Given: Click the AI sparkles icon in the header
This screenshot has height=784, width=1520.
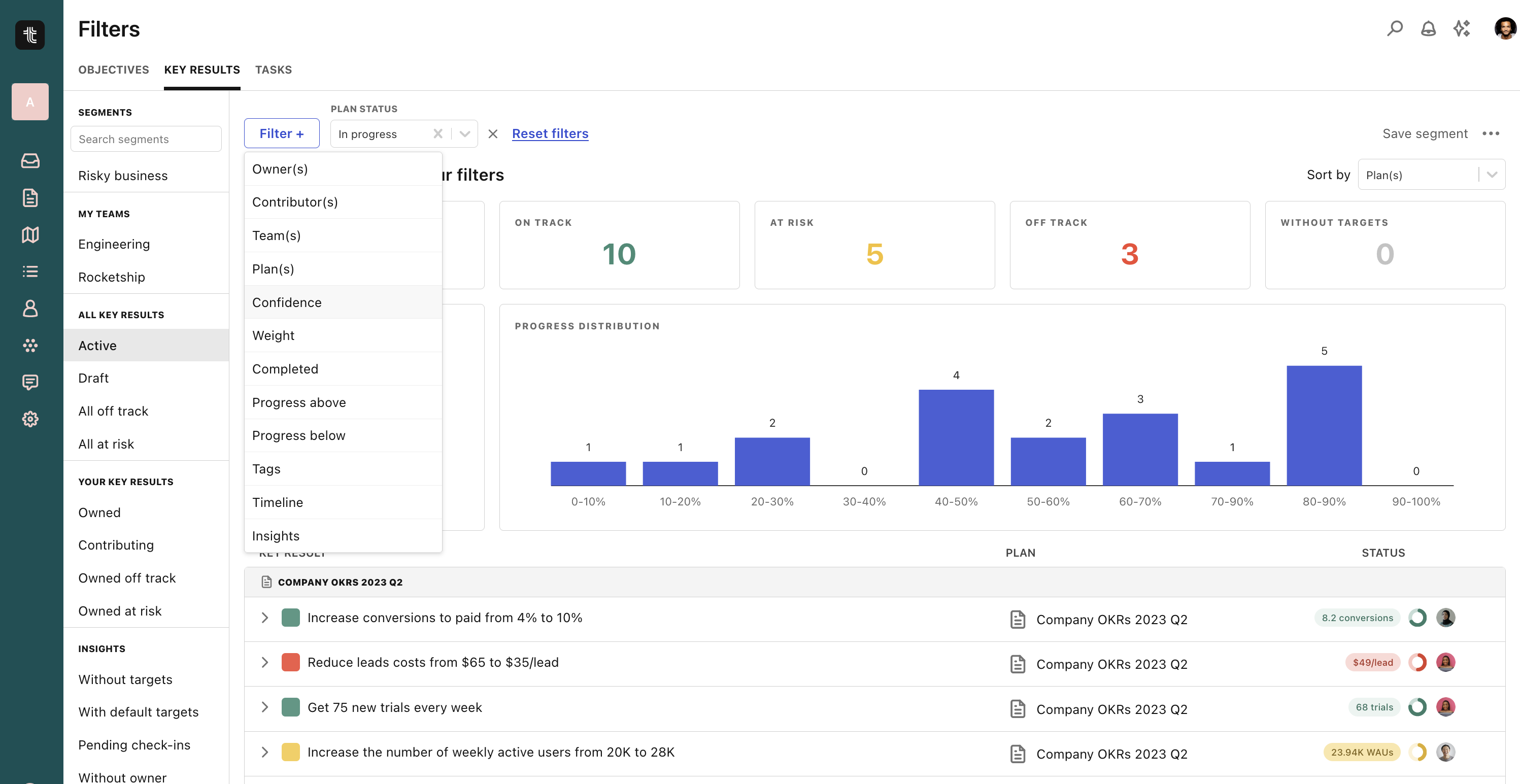Looking at the screenshot, I should (1462, 28).
